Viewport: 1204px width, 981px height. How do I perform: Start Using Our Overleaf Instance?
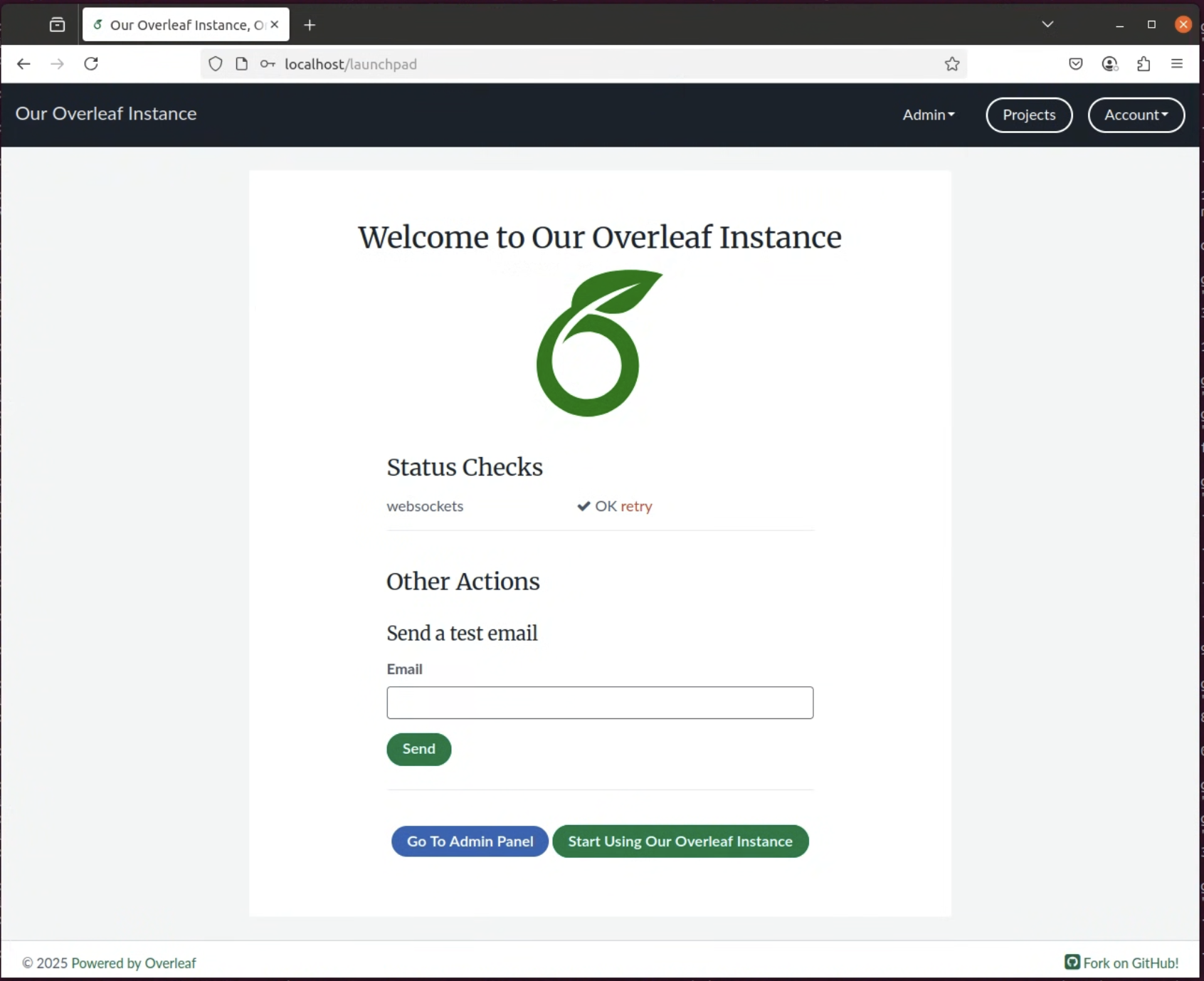click(x=680, y=841)
